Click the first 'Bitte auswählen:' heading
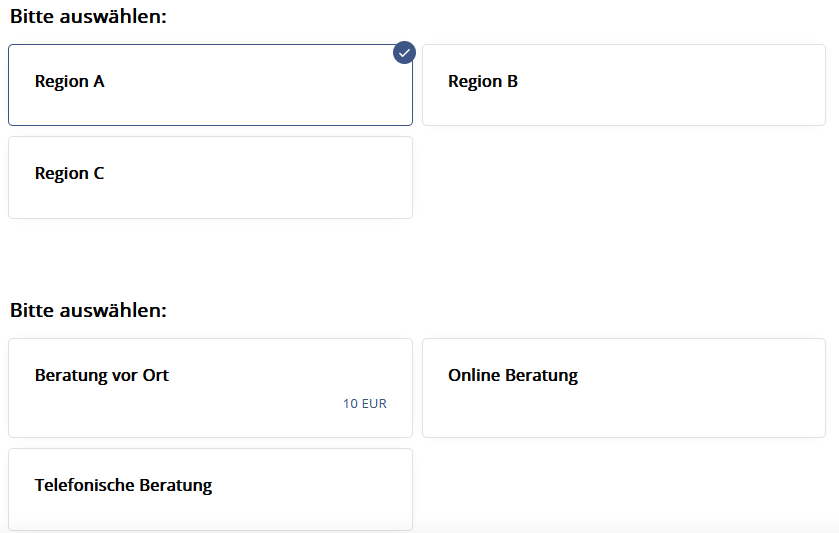 88,18
